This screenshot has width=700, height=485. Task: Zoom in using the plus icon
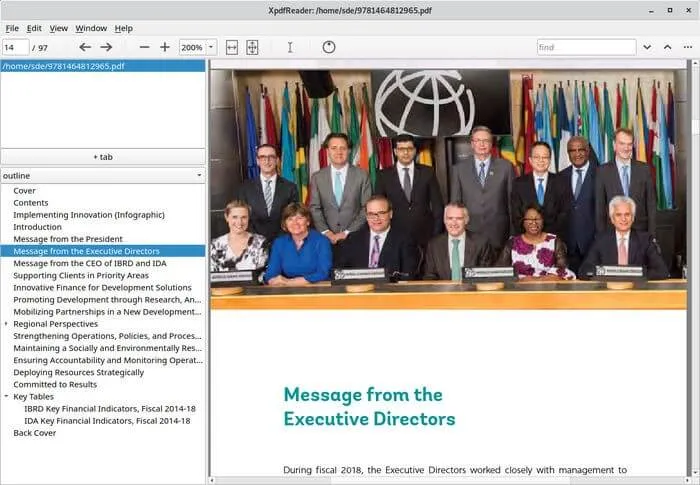coord(165,47)
